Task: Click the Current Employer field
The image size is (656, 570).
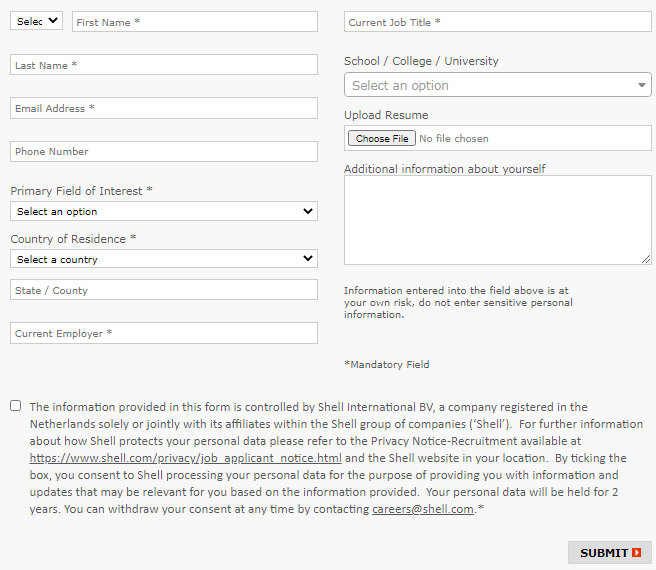Action: [x=164, y=333]
